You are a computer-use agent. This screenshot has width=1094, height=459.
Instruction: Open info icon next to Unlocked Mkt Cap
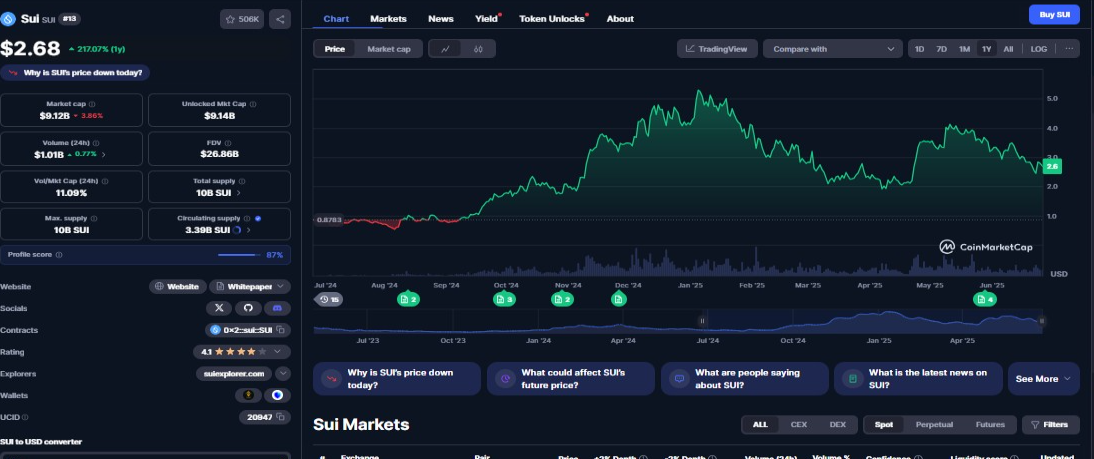(x=253, y=104)
